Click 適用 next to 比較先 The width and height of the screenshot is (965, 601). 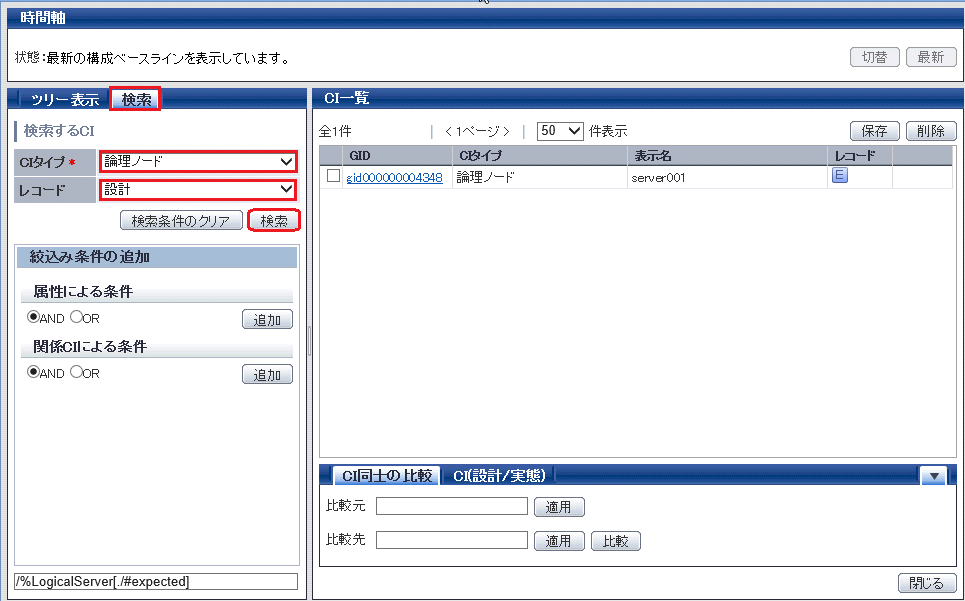559,541
